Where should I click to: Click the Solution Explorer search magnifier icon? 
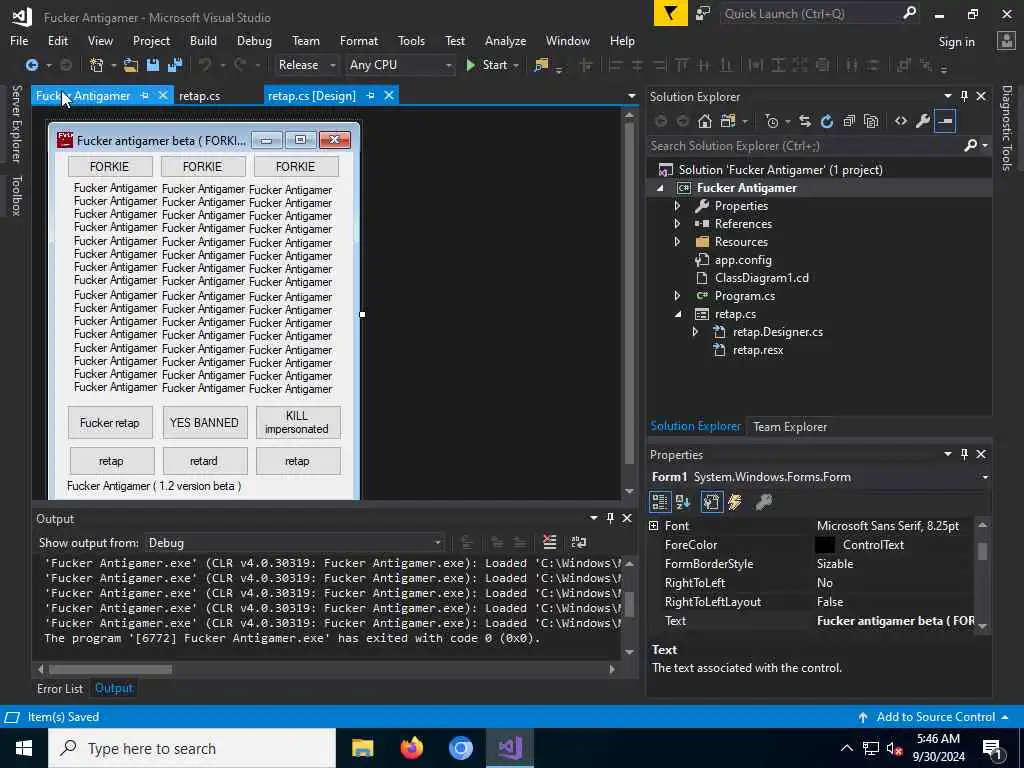[970, 146]
